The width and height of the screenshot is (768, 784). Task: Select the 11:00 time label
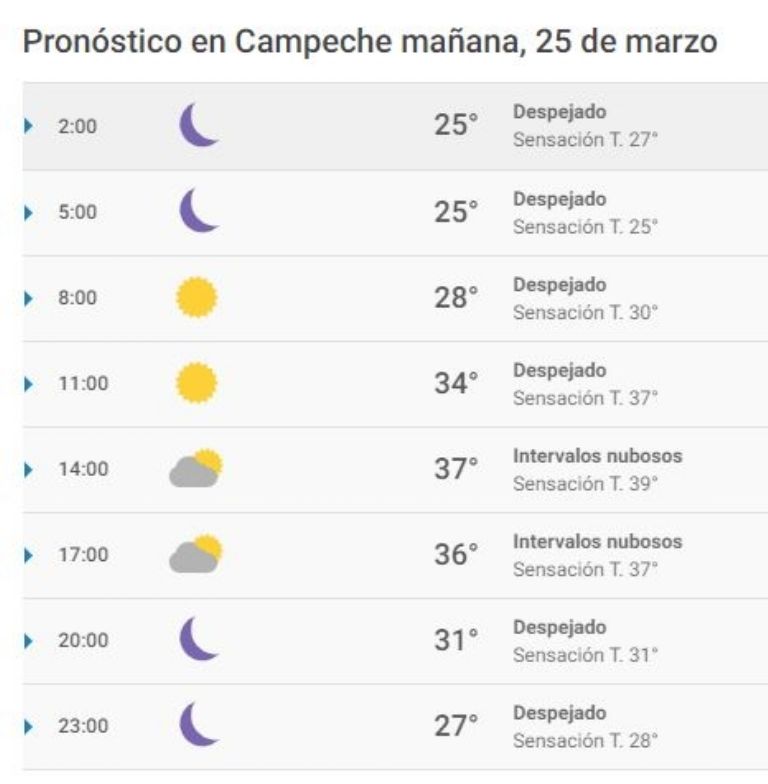click(84, 384)
